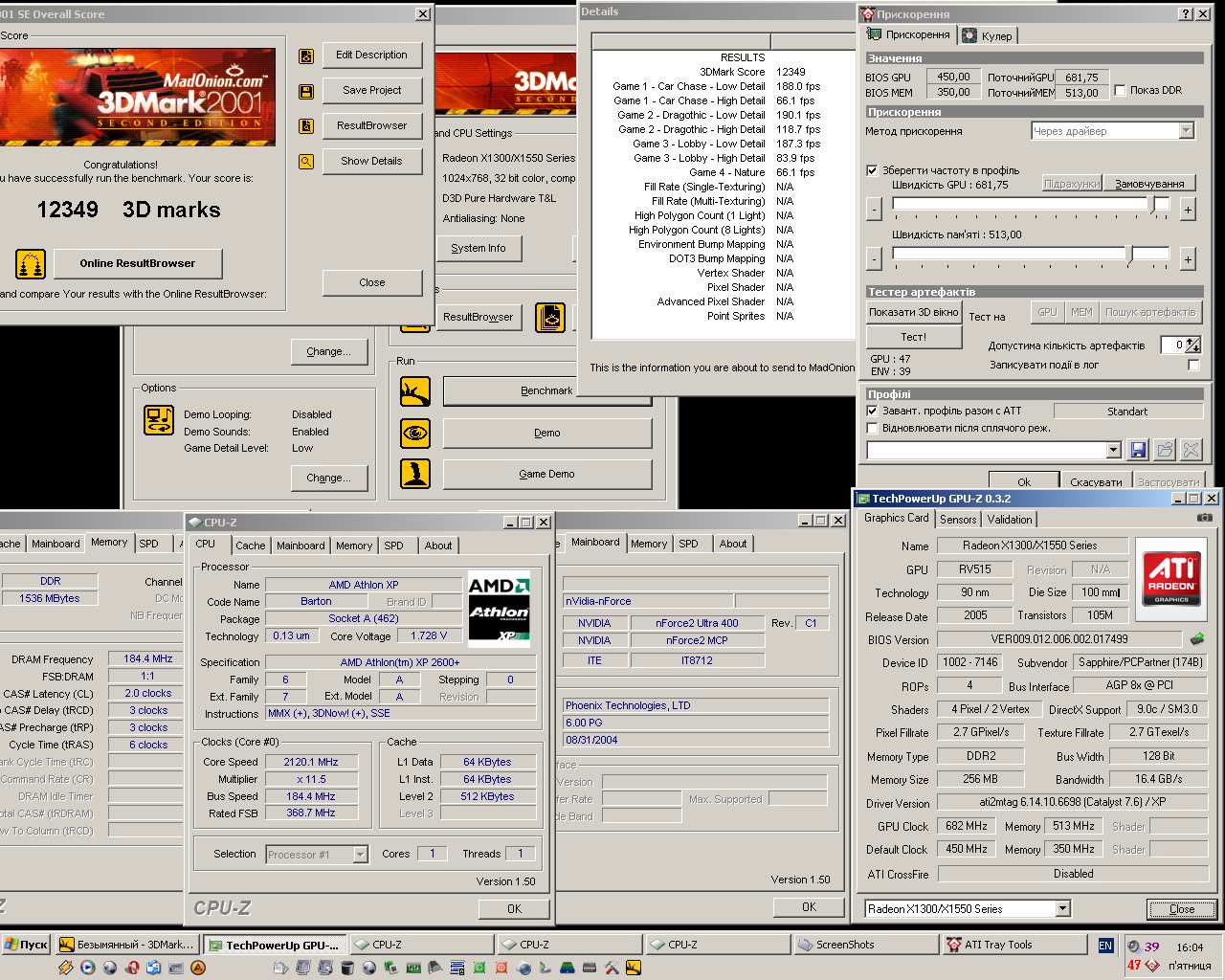
Task: Click the yellow Benchmark run icon
Action: pos(415,391)
